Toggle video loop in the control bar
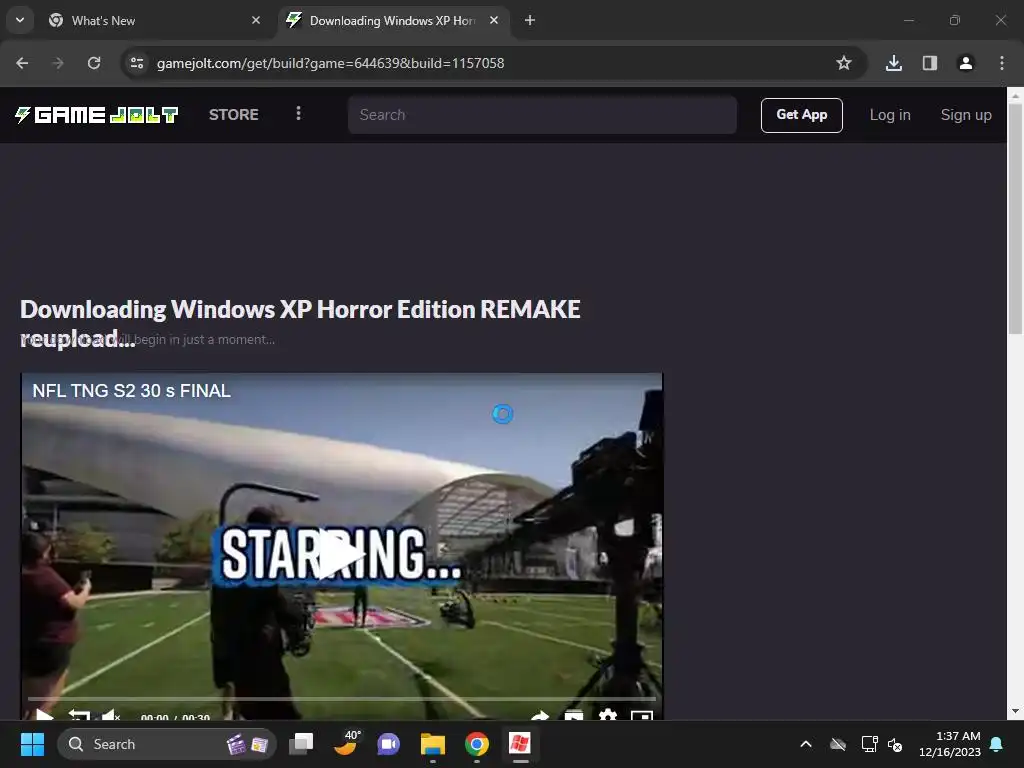Image resolution: width=1024 pixels, height=768 pixels. (x=79, y=715)
